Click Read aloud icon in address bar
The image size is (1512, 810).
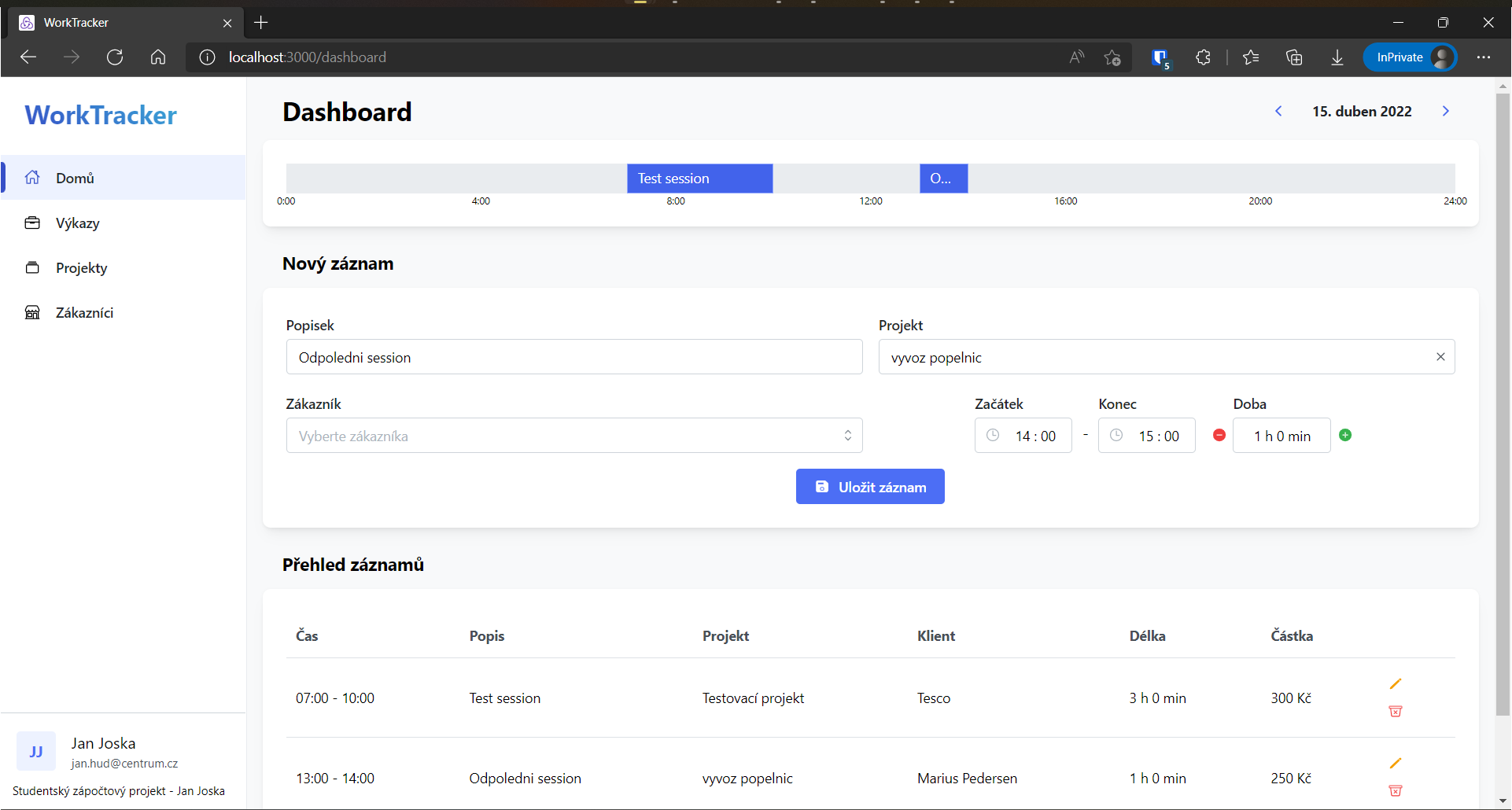tap(1076, 57)
